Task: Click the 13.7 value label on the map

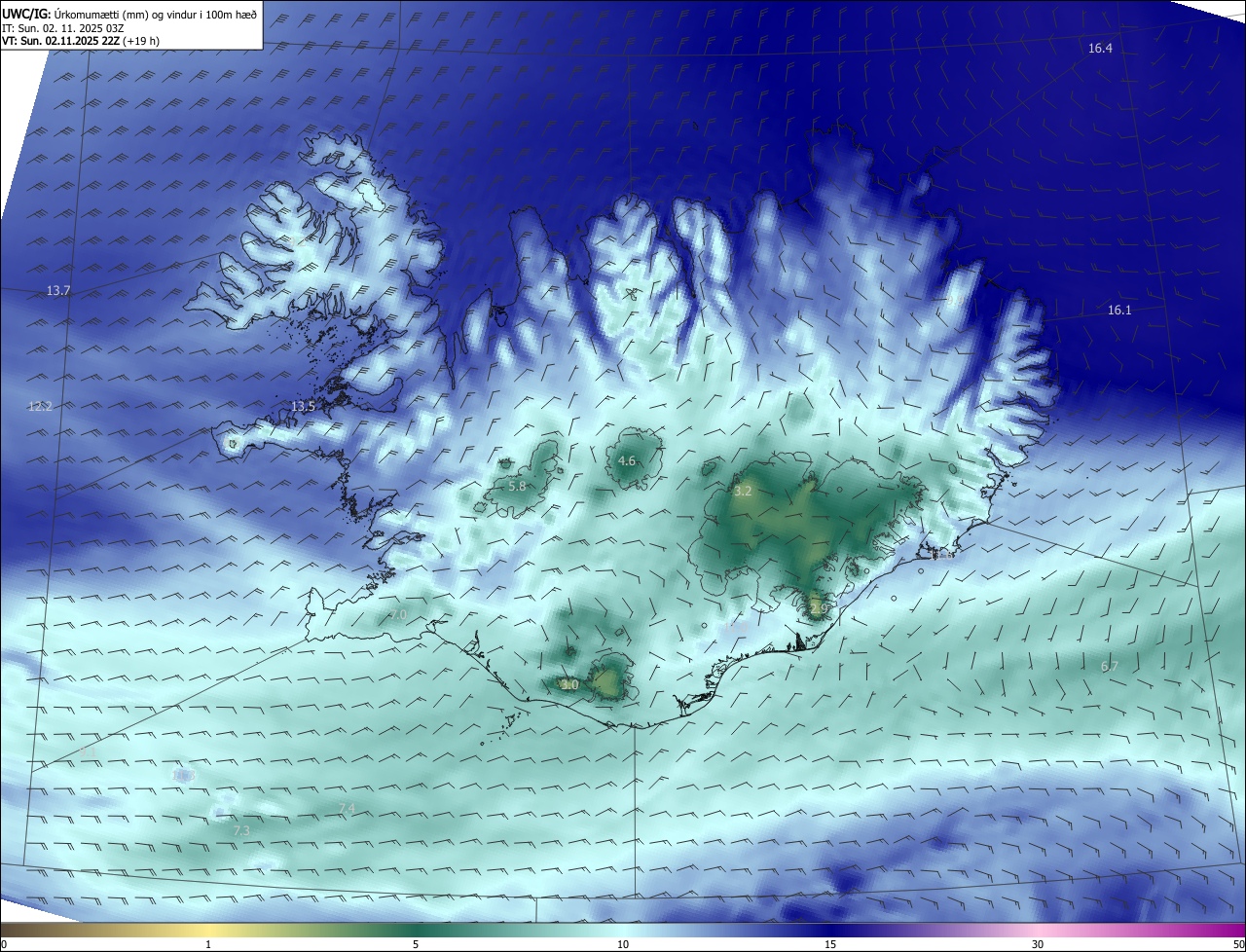Action: point(58,291)
